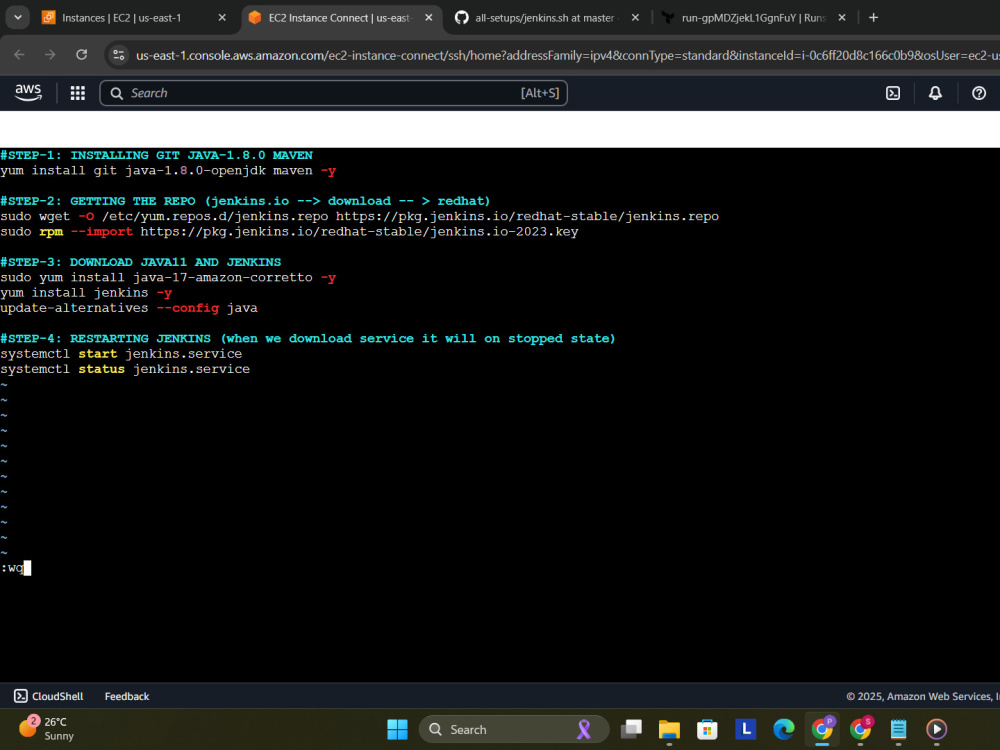Close the run-gpMDZjekL1GgnFuY tab
1000x750 pixels.
click(x=842, y=18)
